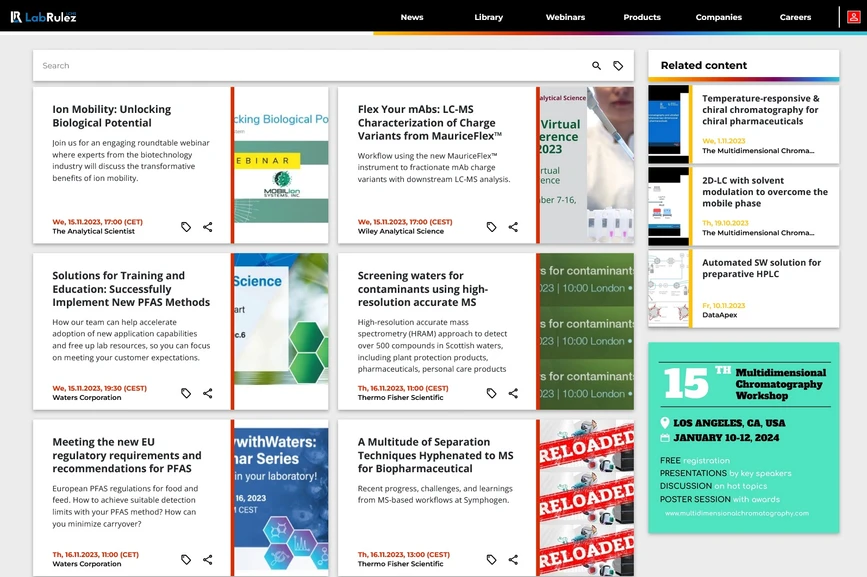
Task: Open Flex Your mAbs LC-MS webinar title
Action: click(x=430, y=123)
